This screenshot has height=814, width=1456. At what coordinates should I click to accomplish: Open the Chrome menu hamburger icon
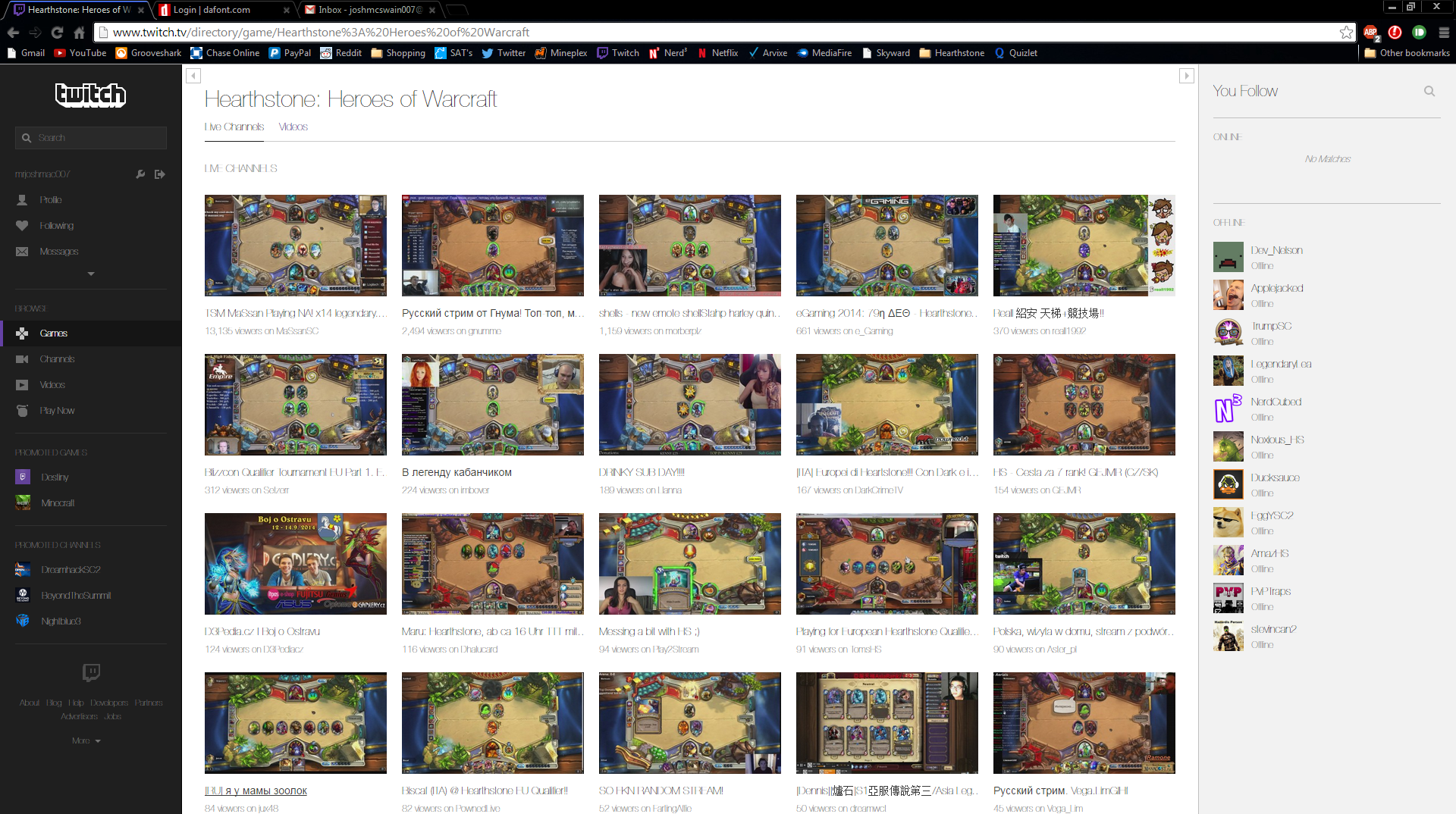1444,33
